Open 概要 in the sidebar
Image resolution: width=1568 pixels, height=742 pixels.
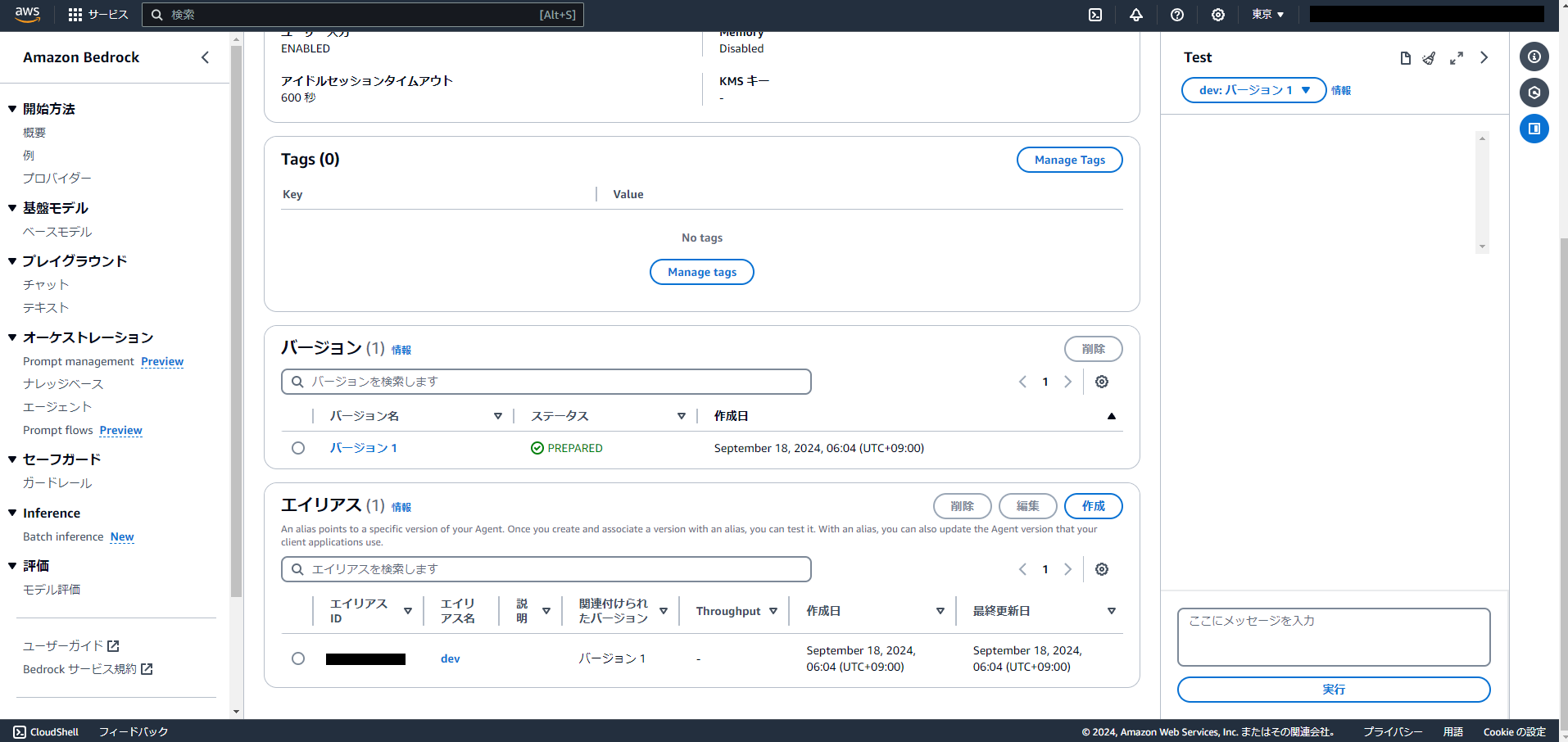[34, 132]
